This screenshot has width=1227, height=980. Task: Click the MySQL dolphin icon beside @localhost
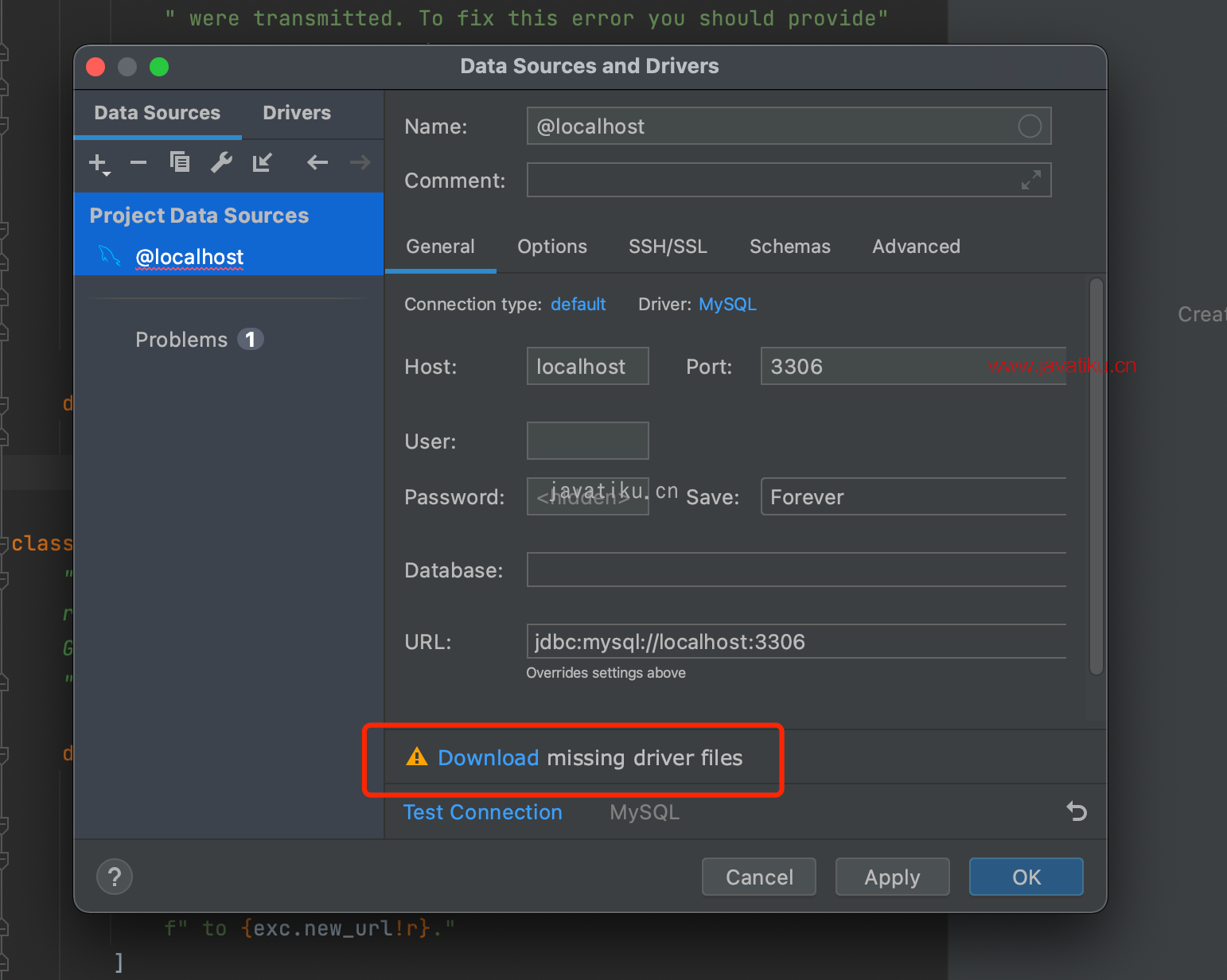click(x=109, y=256)
